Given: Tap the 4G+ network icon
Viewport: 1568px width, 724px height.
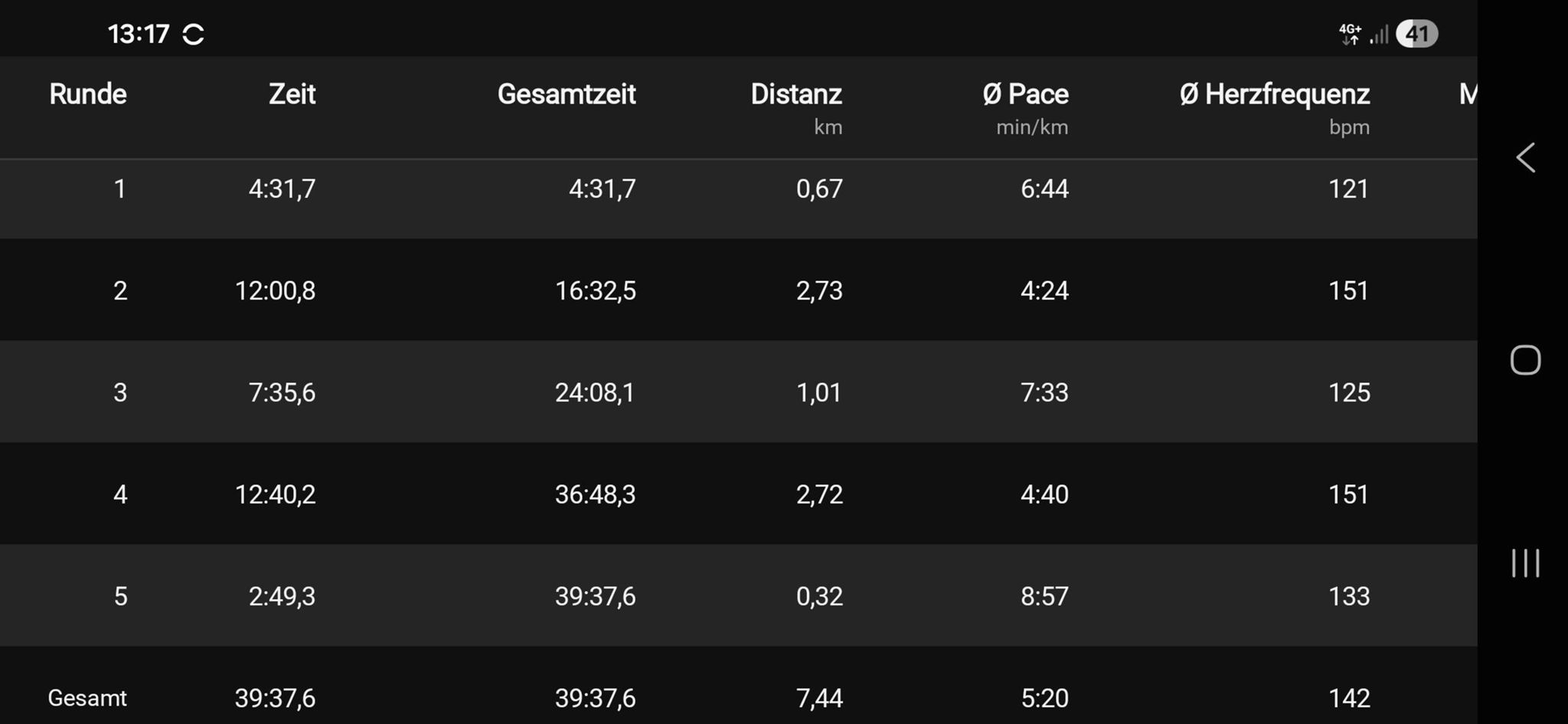Looking at the screenshot, I should tap(1350, 34).
